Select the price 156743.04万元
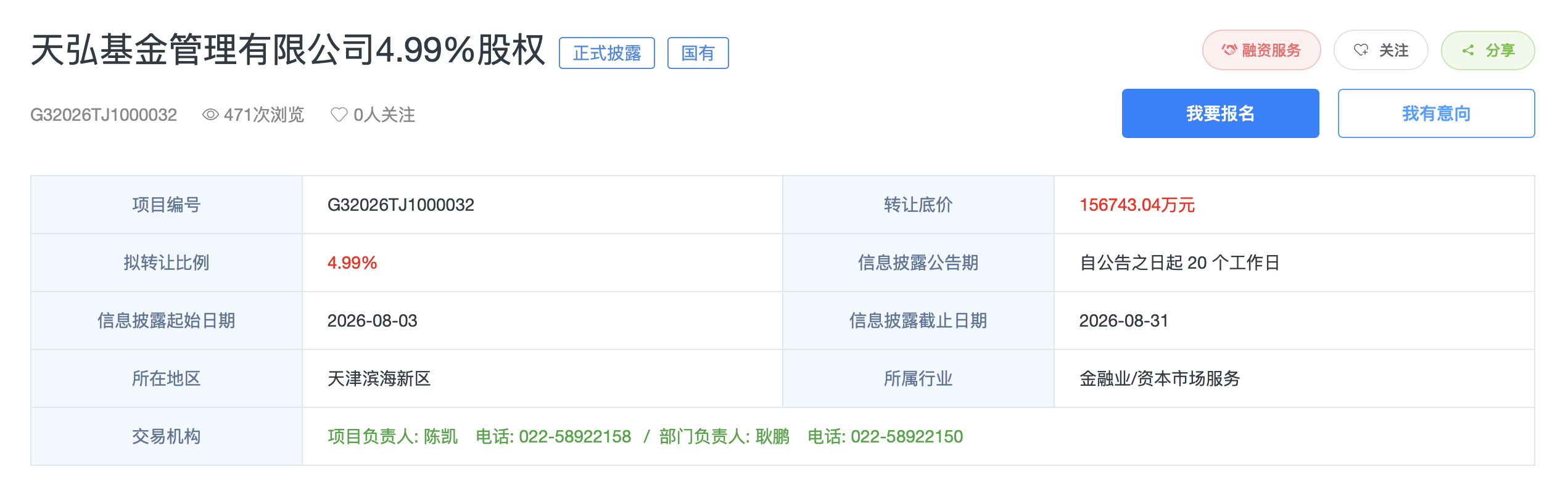 pos(1137,205)
